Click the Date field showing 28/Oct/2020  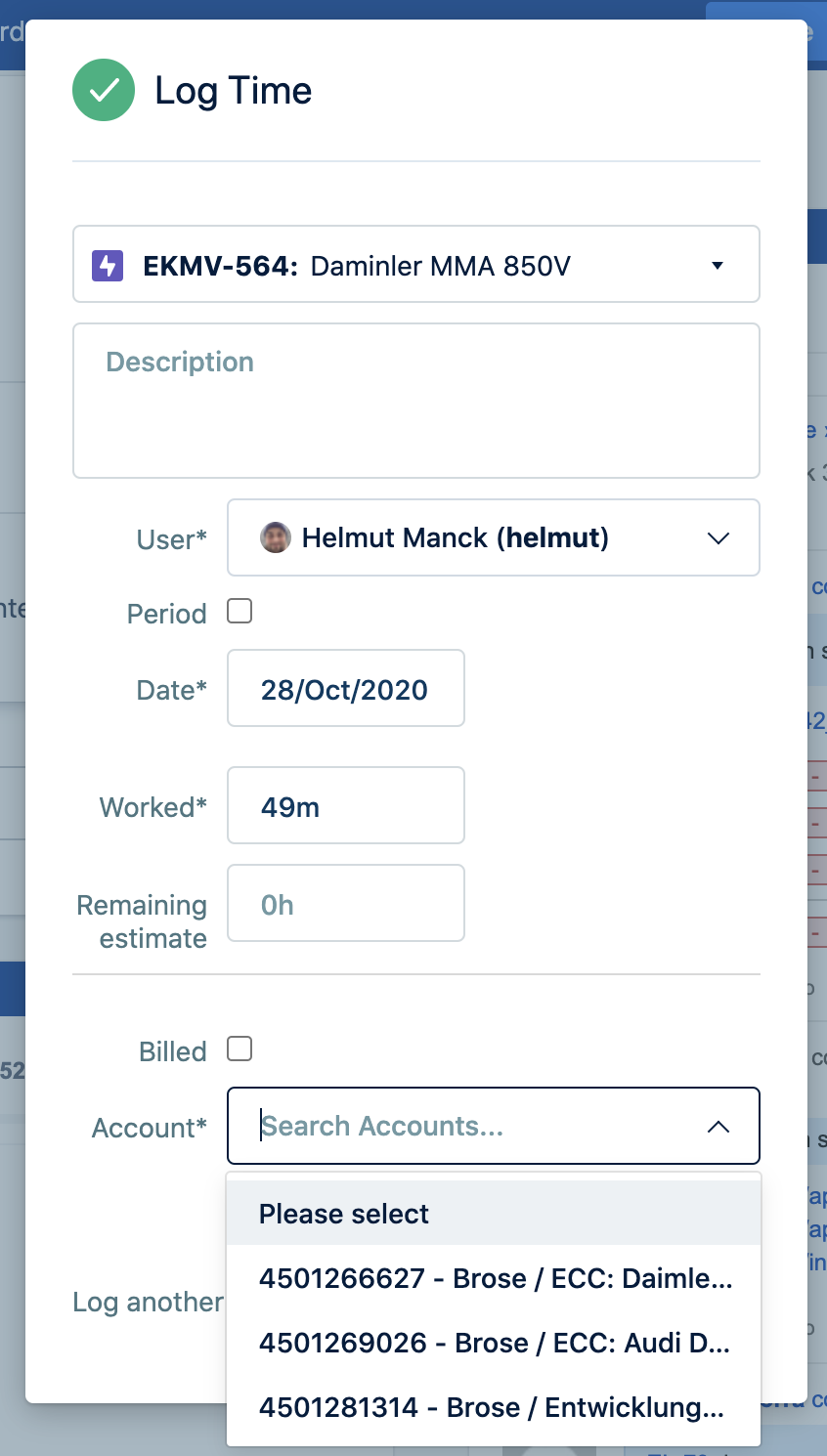[345, 689]
